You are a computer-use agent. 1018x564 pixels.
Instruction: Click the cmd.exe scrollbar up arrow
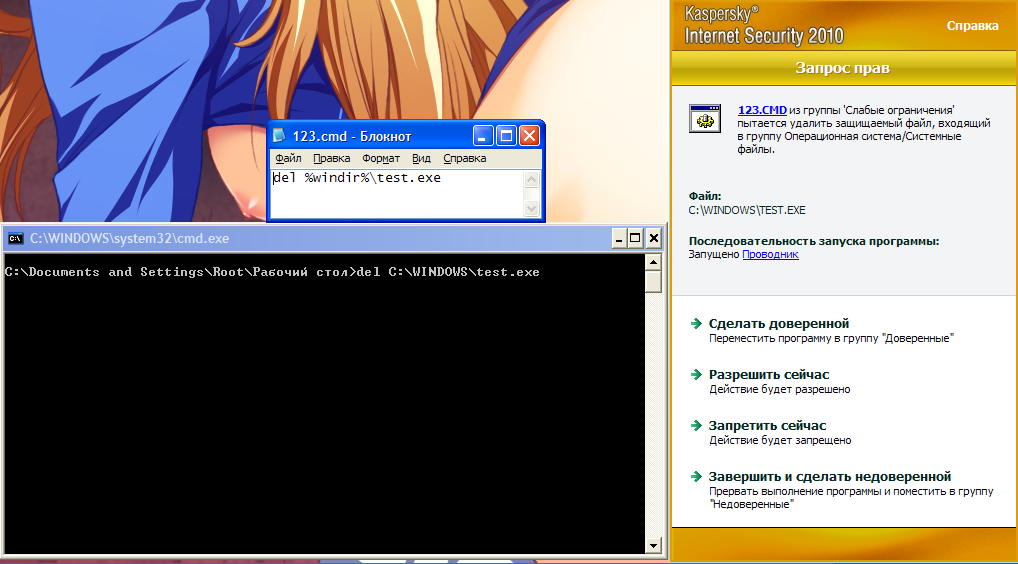[x=653, y=262]
